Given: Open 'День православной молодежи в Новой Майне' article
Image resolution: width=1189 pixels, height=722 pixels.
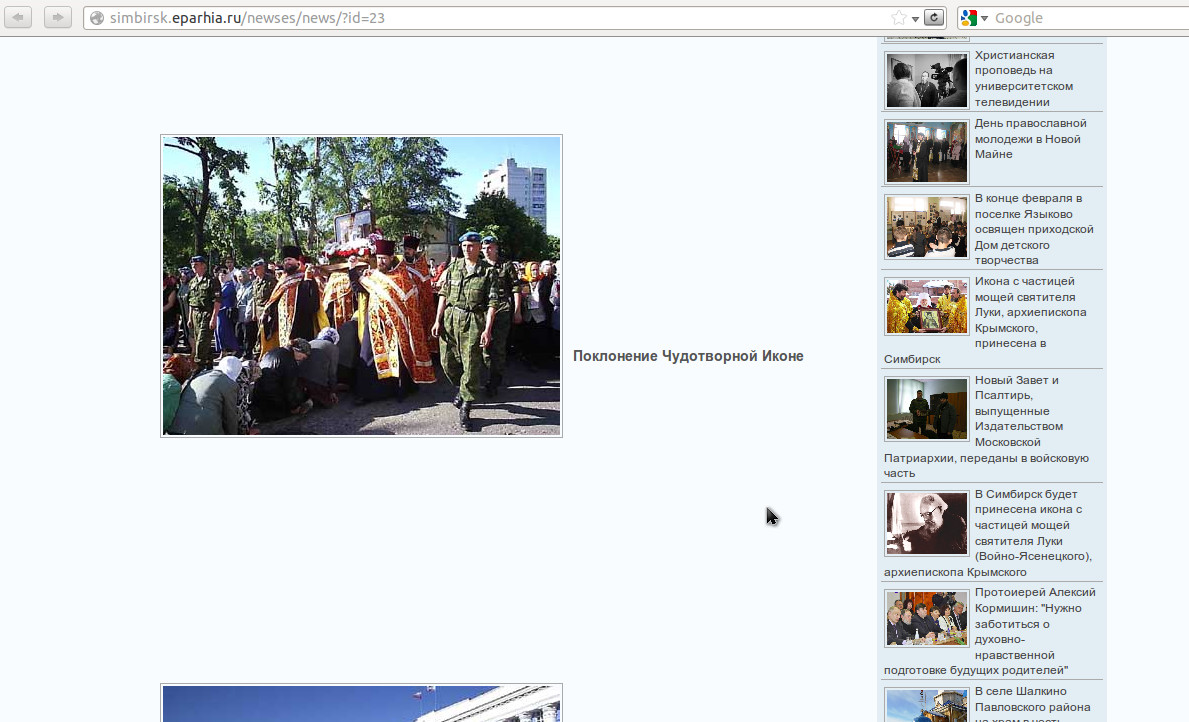Looking at the screenshot, I should click(x=1030, y=138).
